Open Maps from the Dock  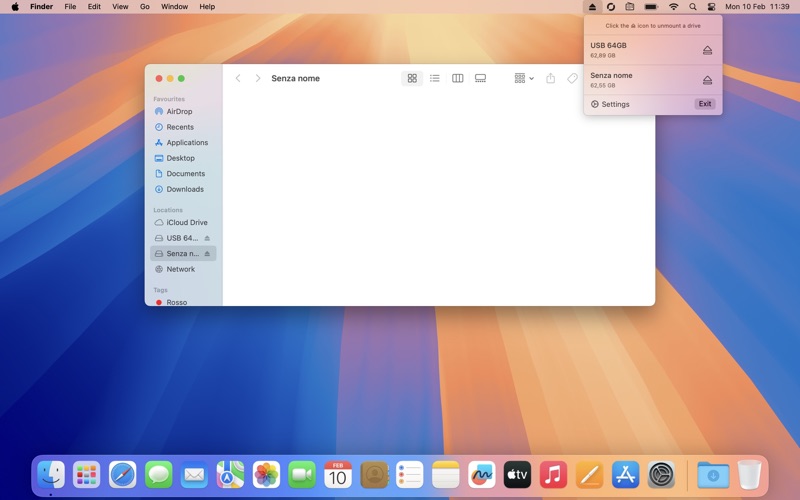tap(230, 474)
